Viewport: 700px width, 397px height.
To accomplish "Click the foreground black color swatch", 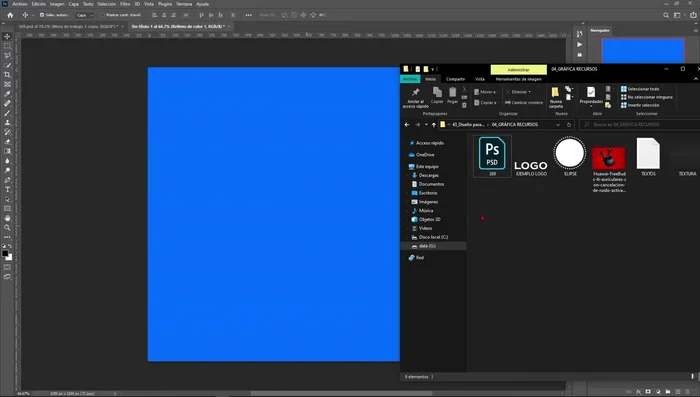I will [5, 254].
